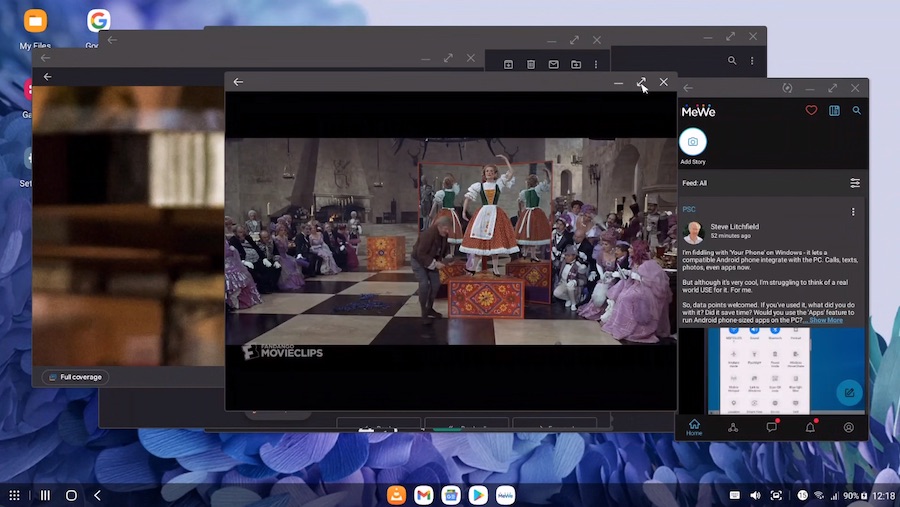This screenshot has height=507, width=900.
Task: Open three-dot menu in rear window
Action: 752,60
